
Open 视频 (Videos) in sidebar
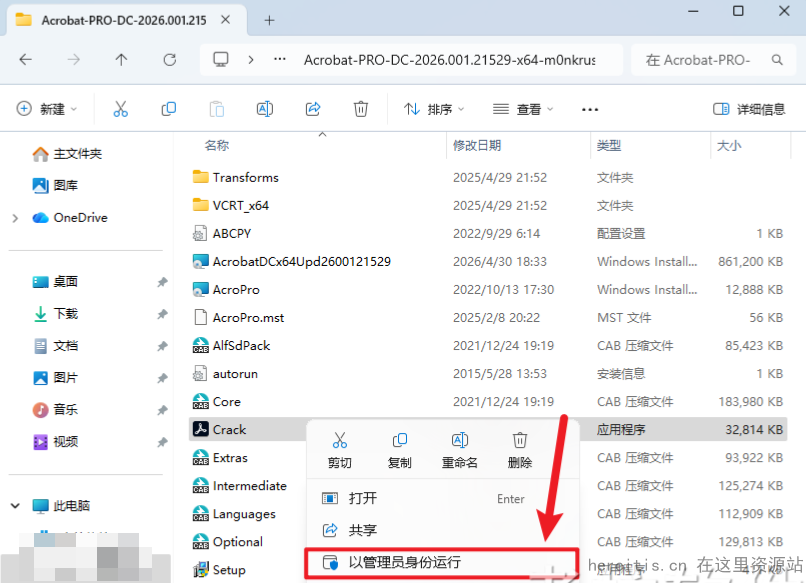coord(54,442)
